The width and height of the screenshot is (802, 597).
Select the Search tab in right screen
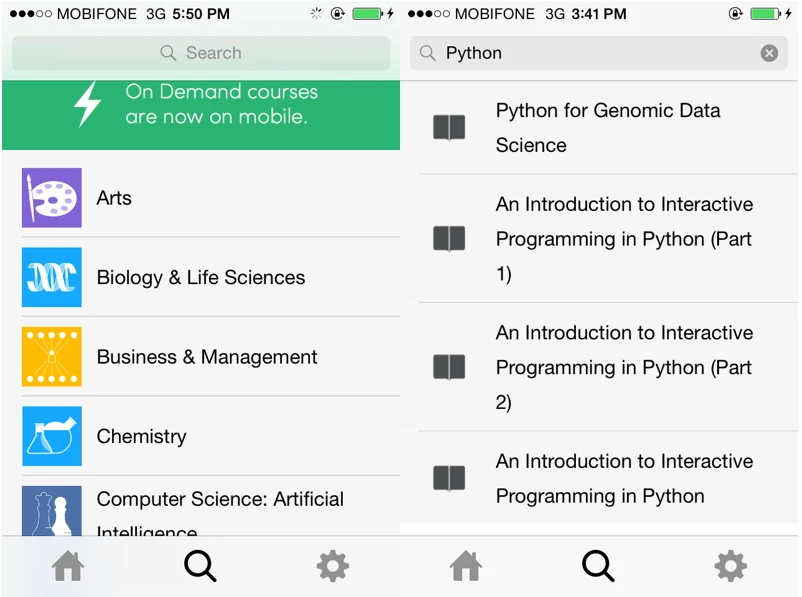coord(598,567)
